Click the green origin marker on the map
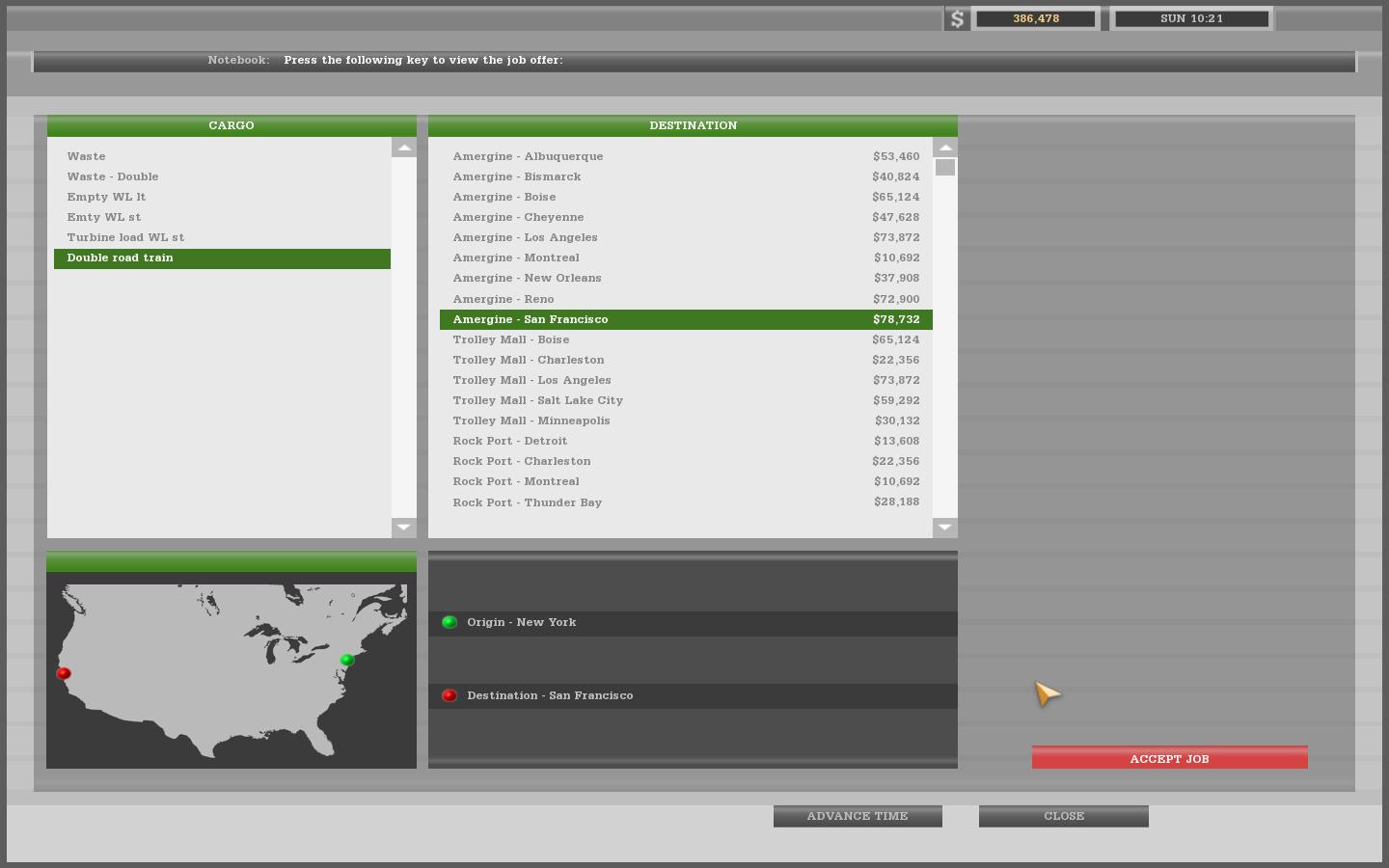The width and height of the screenshot is (1389, 868). click(347, 660)
